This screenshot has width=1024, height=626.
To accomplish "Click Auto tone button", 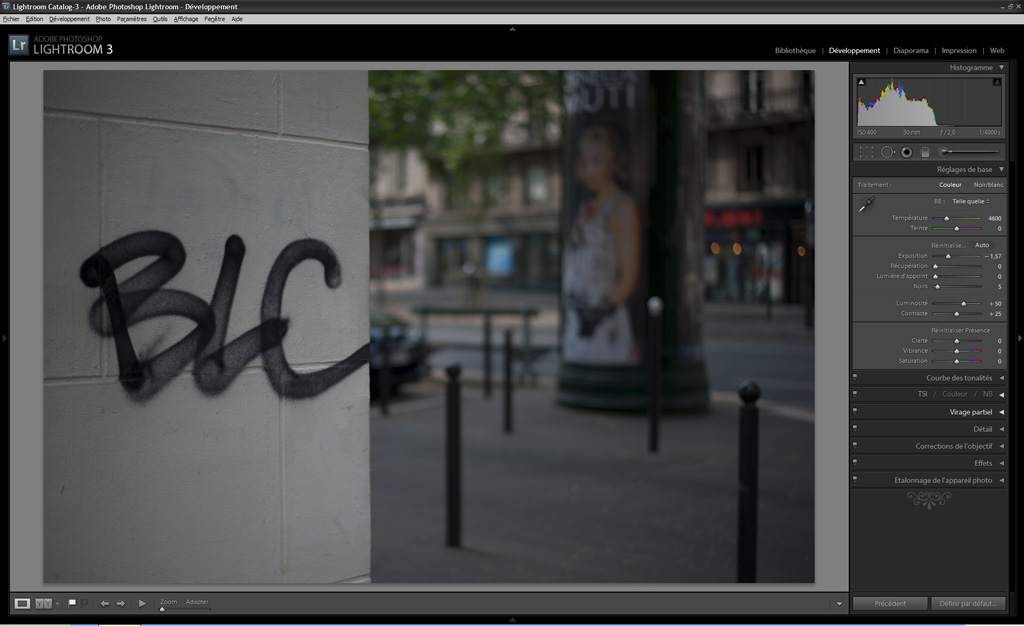I will pos(982,245).
